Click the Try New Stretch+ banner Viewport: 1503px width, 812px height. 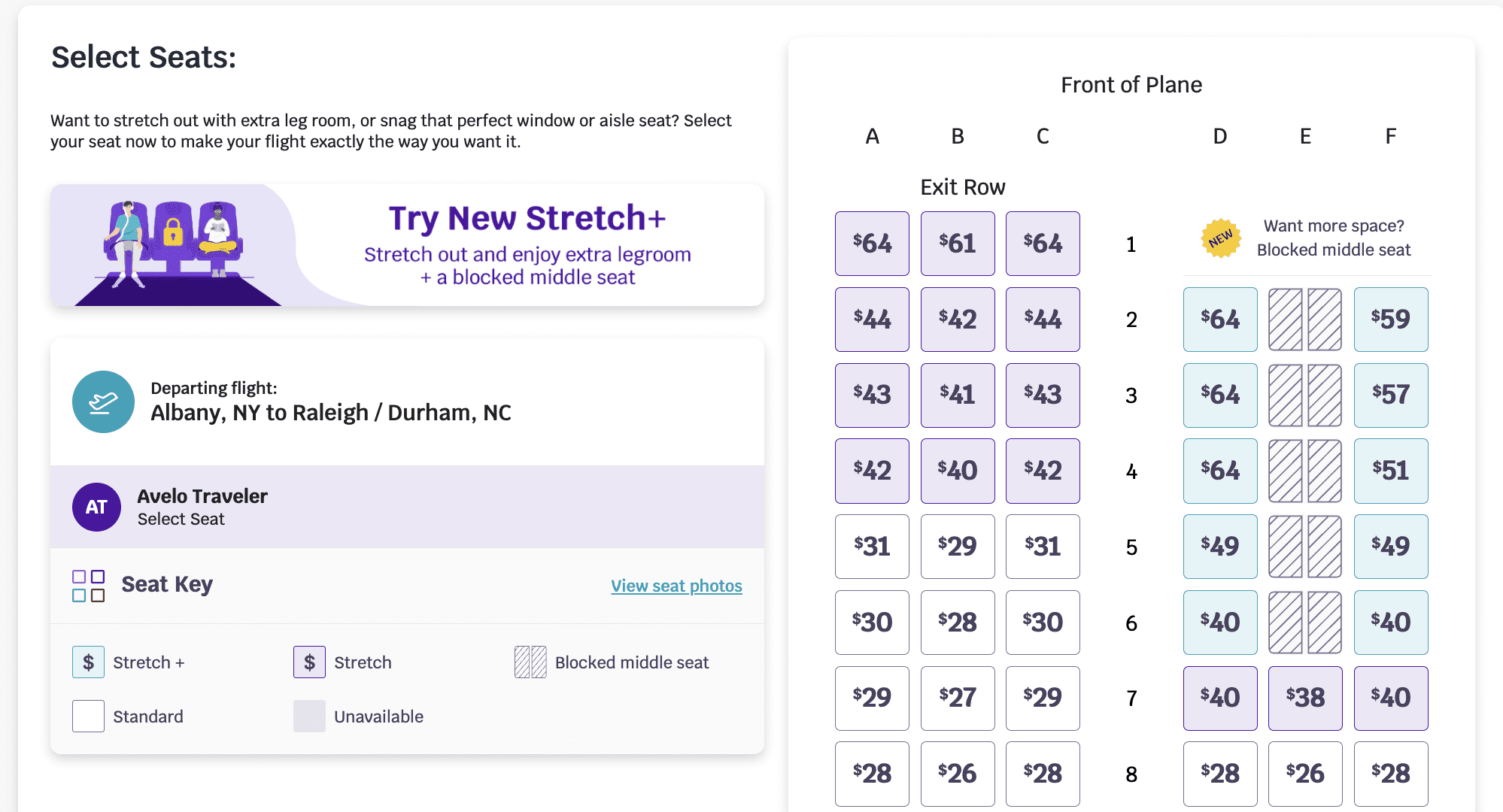pos(407,245)
